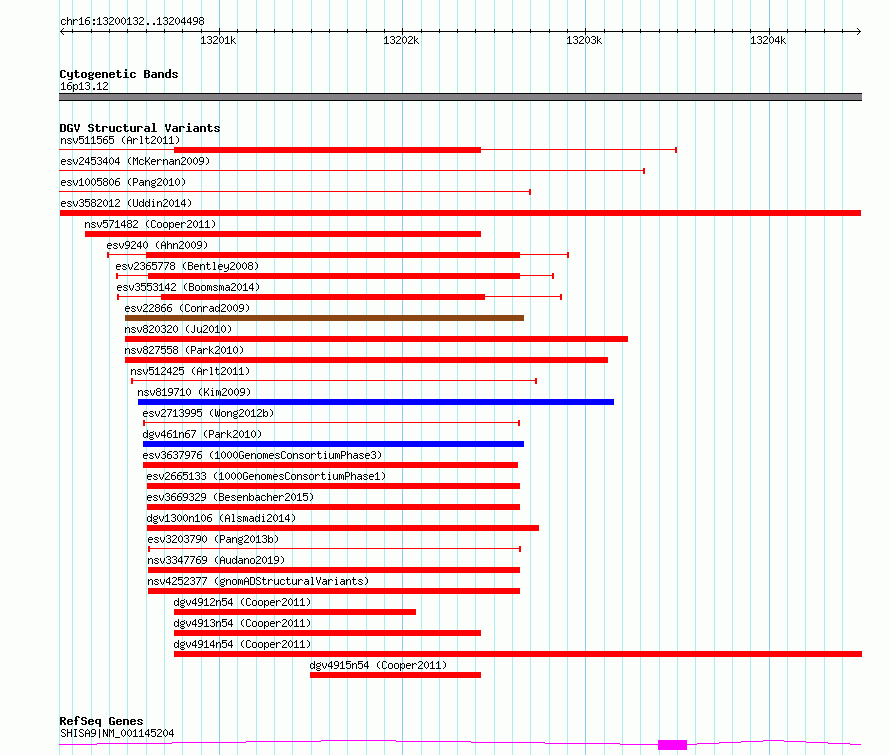Viewport: 890px width, 755px height.
Task: Open the SHISA9|NM_001145204 gene label
Action: [x=117, y=733]
